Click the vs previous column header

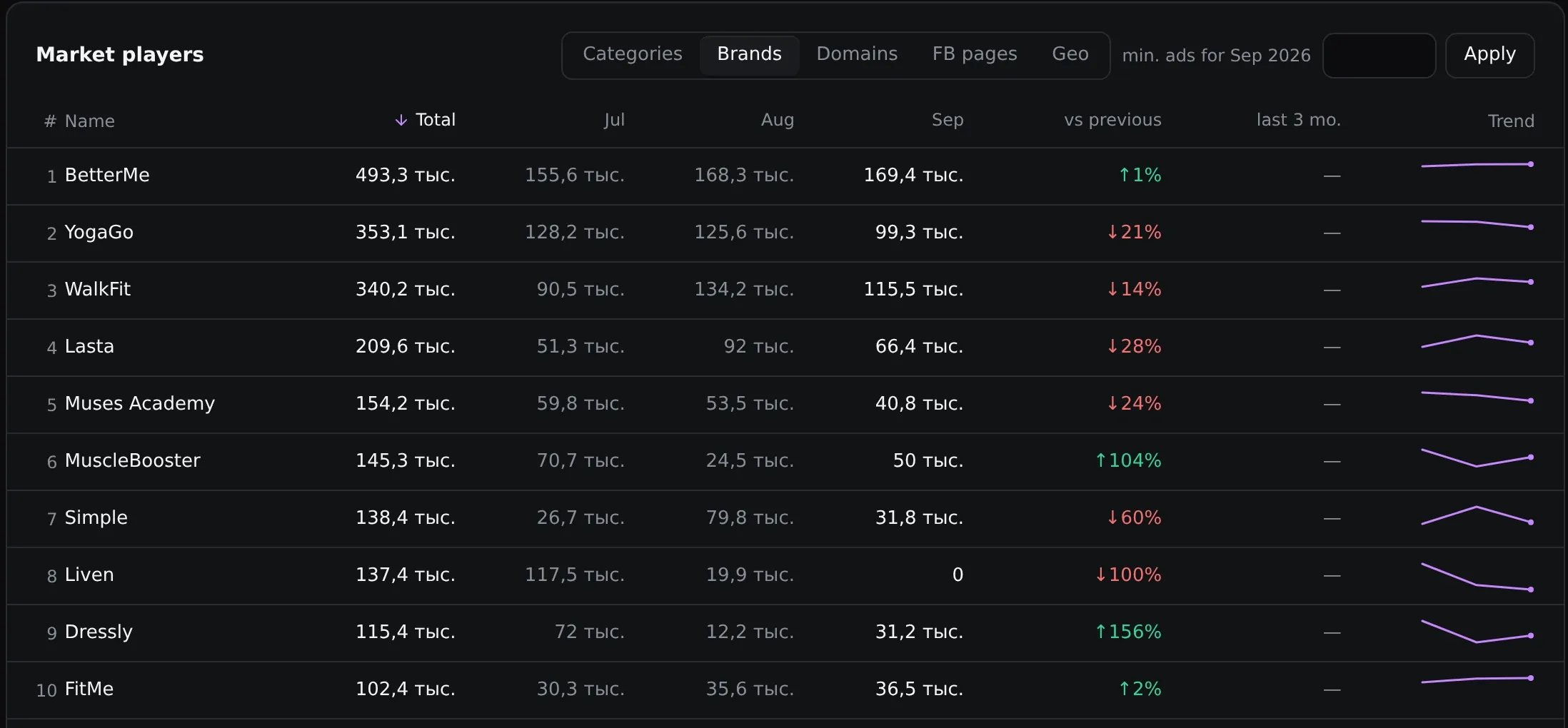pos(1112,120)
